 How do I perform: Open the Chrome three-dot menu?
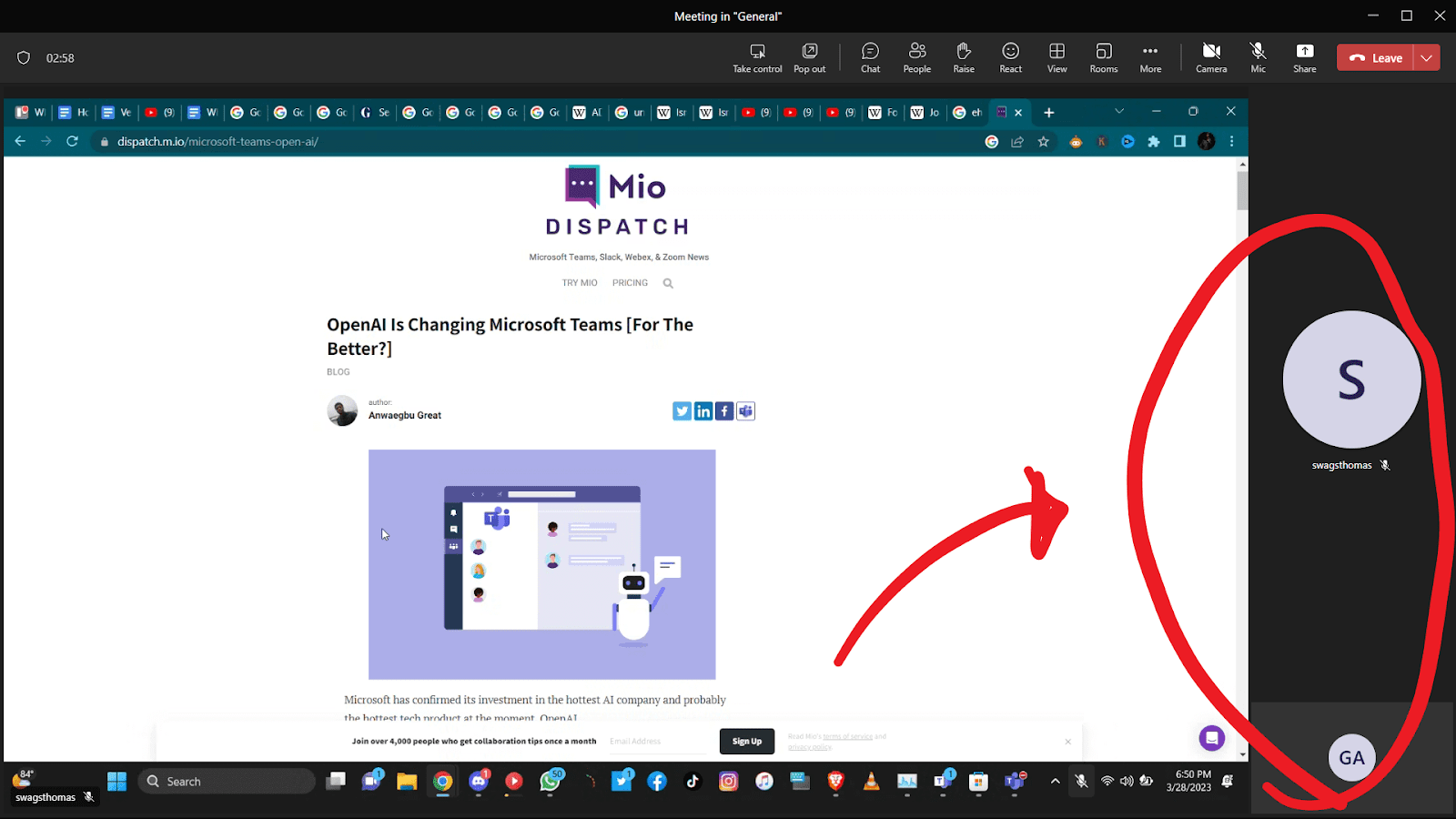click(1231, 141)
